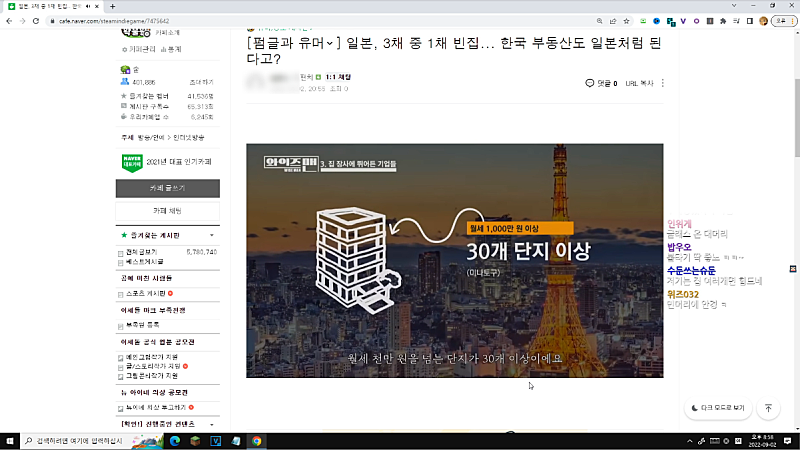
Task: Click the 초대하기 invite link
Action: click(202, 82)
